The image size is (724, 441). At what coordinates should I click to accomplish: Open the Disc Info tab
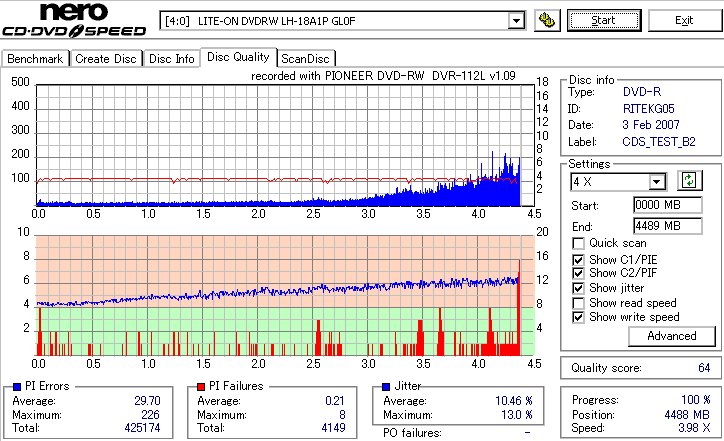pyautogui.click(x=171, y=59)
